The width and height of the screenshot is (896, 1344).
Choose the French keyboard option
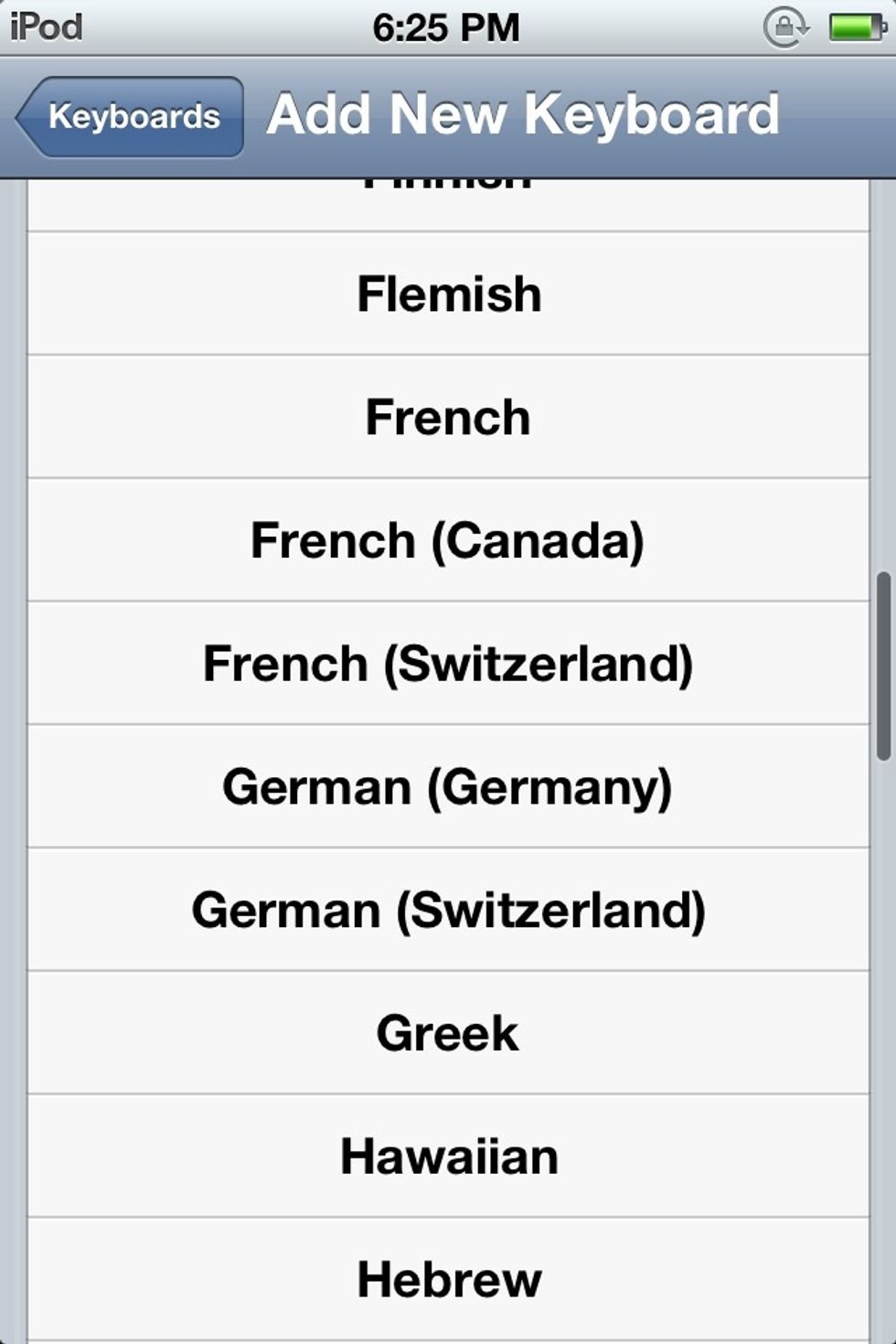(x=448, y=418)
